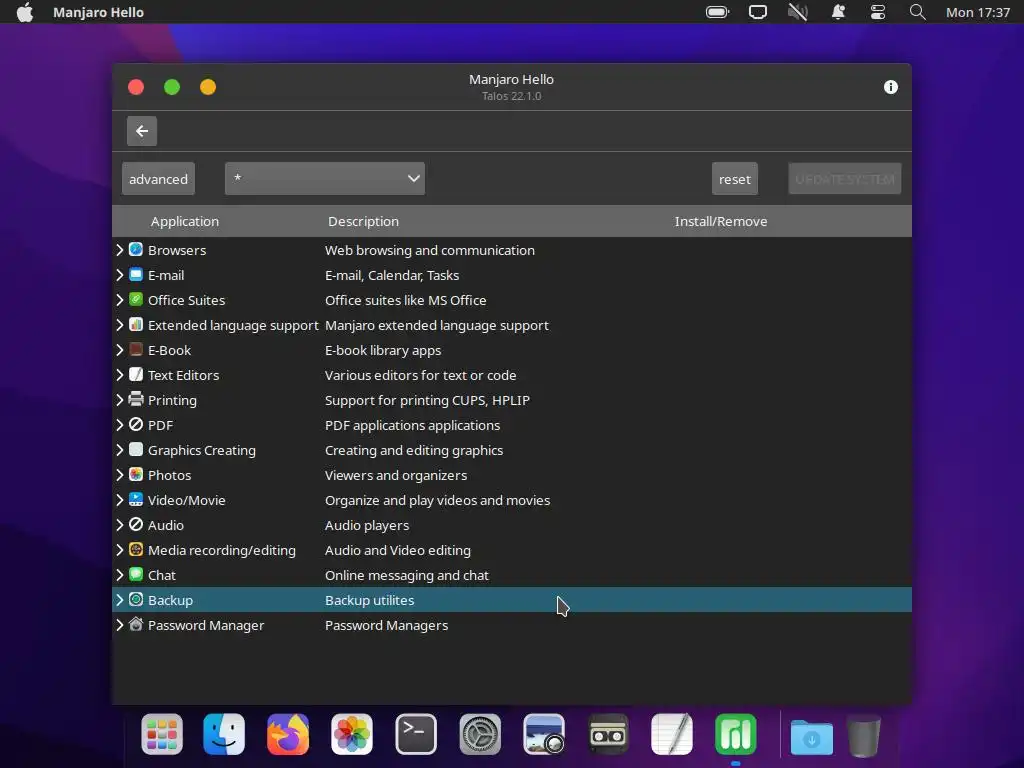Select the Printing row label
This screenshot has height=768, width=1024.
172,400
